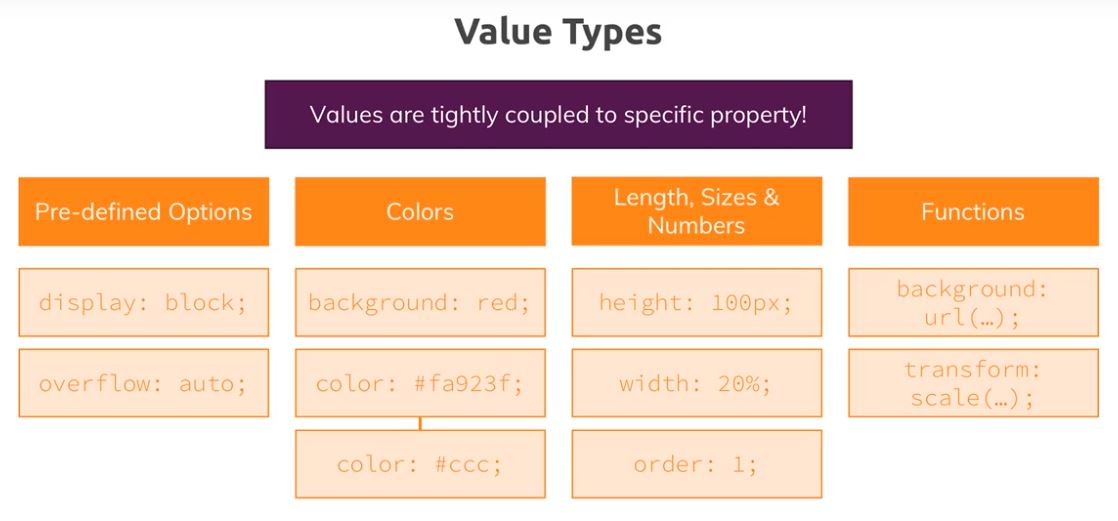Image resolution: width=1118 pixels, height=521 pixels.
Task: Select the overflow: auto; example box
Action: pyautogui.click(x=143, y=383)
